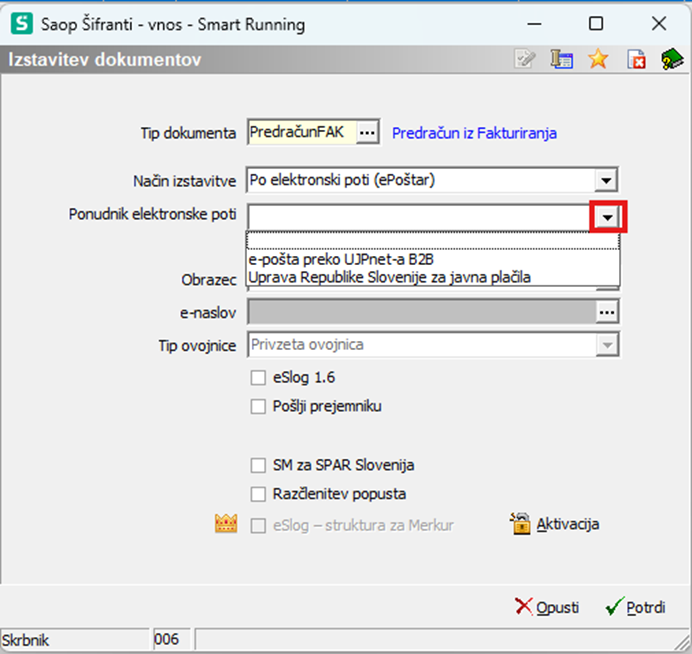This screenshot has width=692, height=654.
Task: Click the Predračun iz Fakturiranja link text
Action: pyautogui.click(x=474, y=133)
